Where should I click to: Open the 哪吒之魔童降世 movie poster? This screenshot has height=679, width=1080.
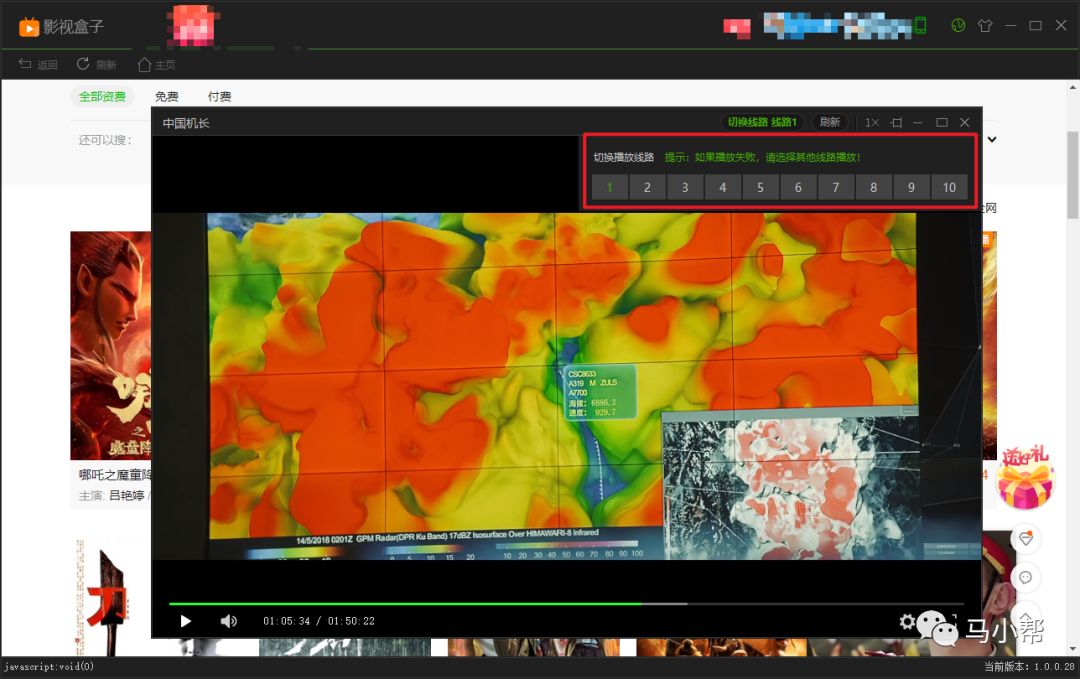110,346
